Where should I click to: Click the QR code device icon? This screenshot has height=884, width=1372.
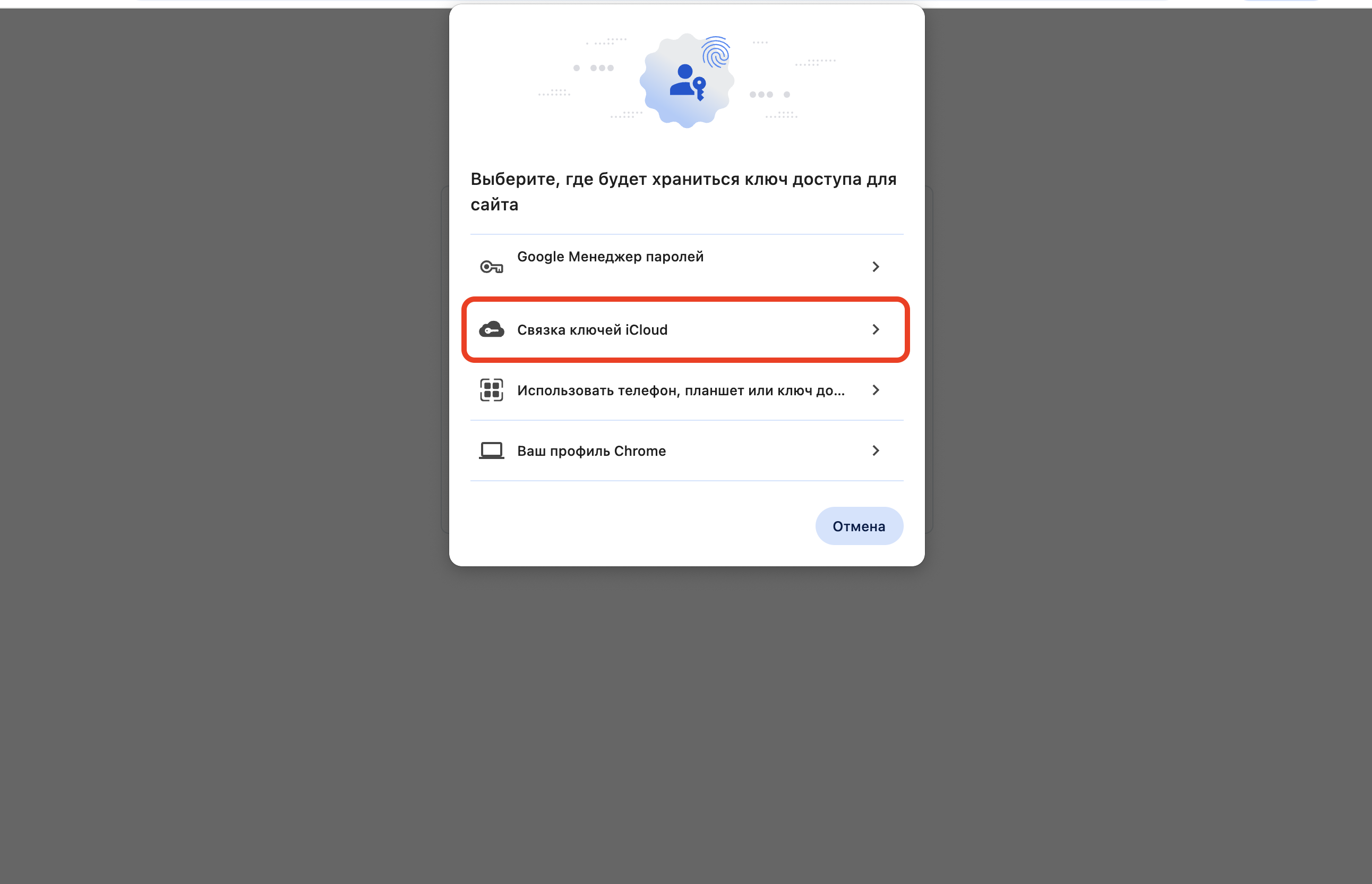point(492,390)
